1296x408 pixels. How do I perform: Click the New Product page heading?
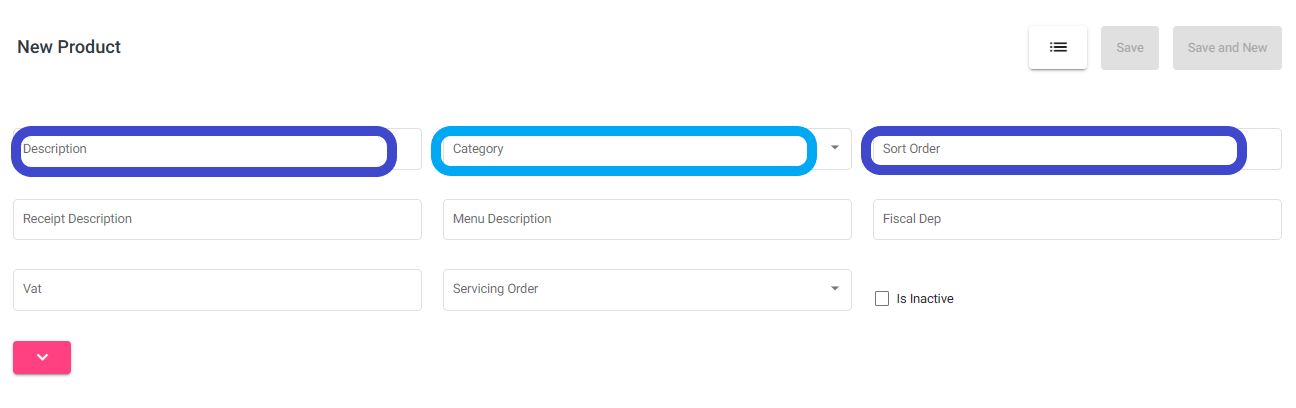69,47
